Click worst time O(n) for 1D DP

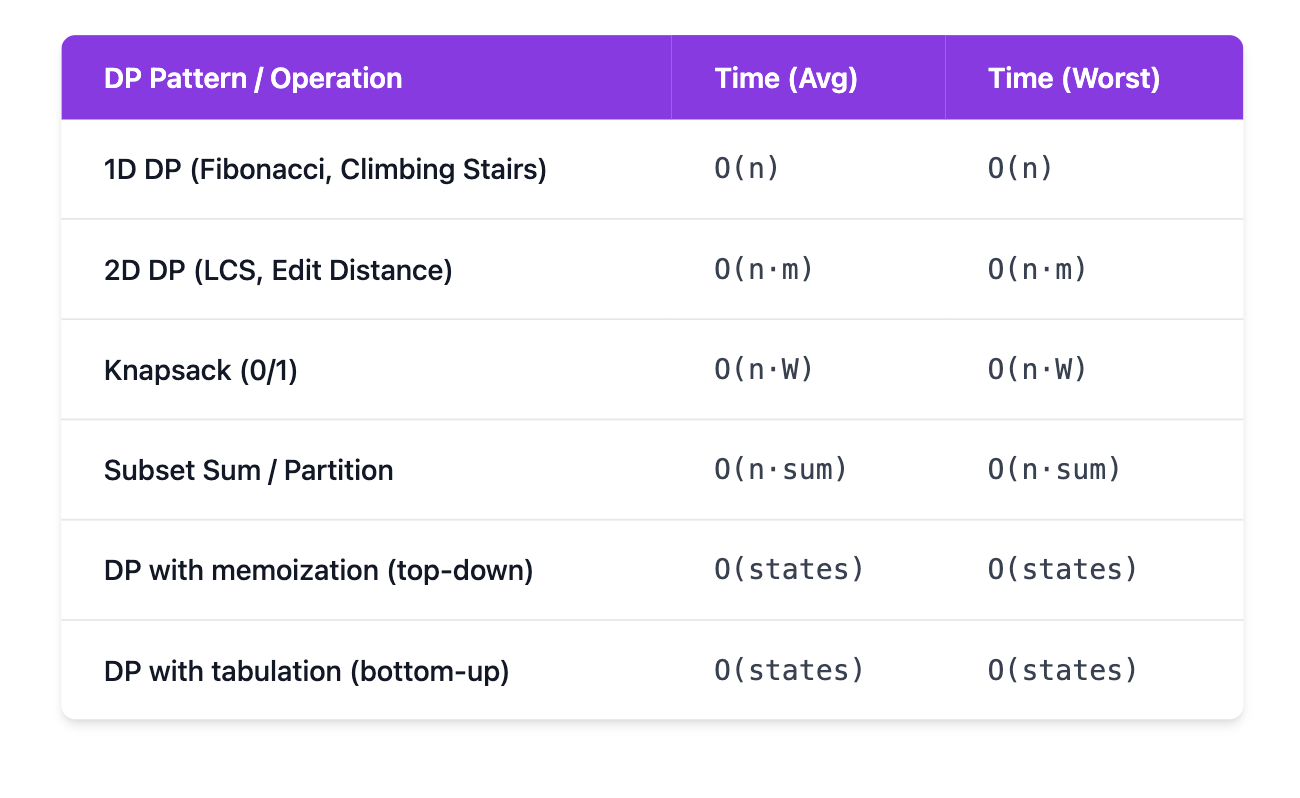coord(1021,169)
